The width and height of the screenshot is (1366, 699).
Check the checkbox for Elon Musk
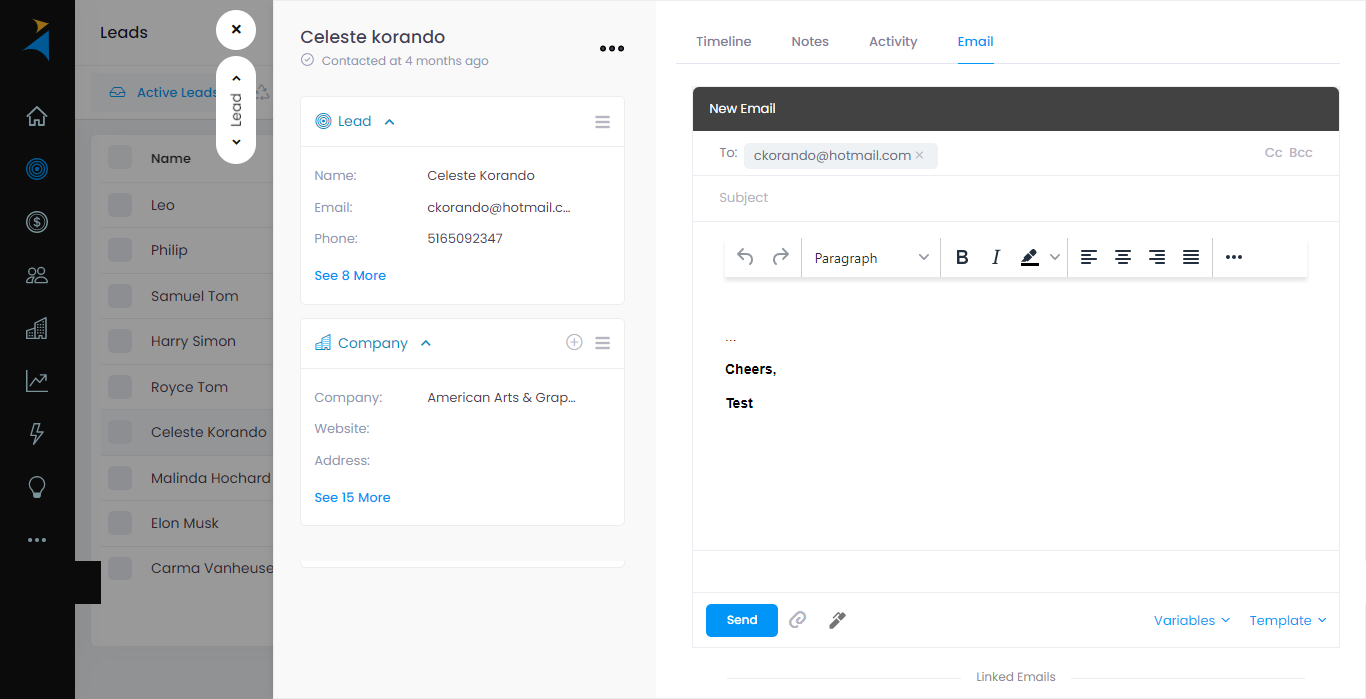120,522
